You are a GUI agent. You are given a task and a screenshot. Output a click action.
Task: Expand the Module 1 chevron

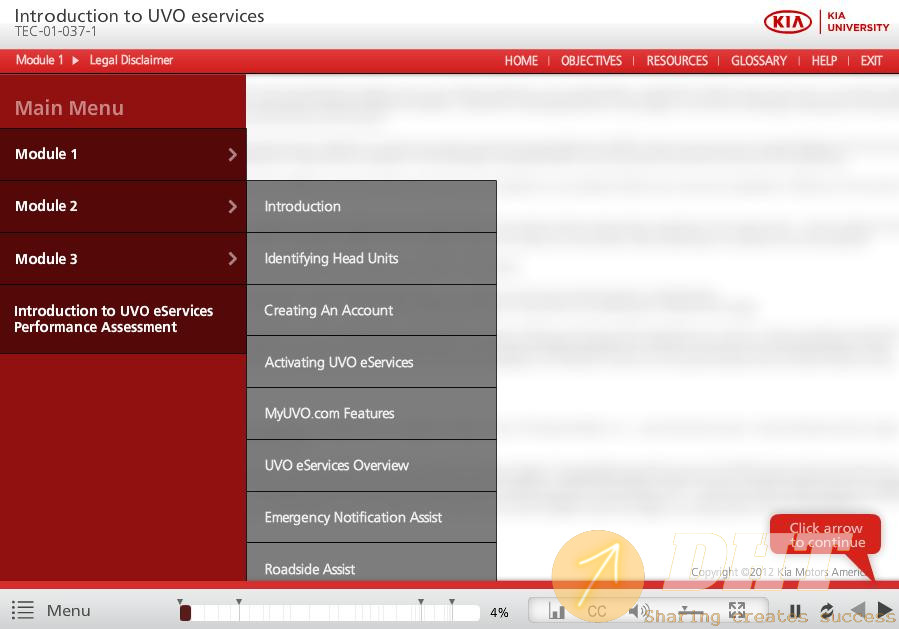click(232, 154)
